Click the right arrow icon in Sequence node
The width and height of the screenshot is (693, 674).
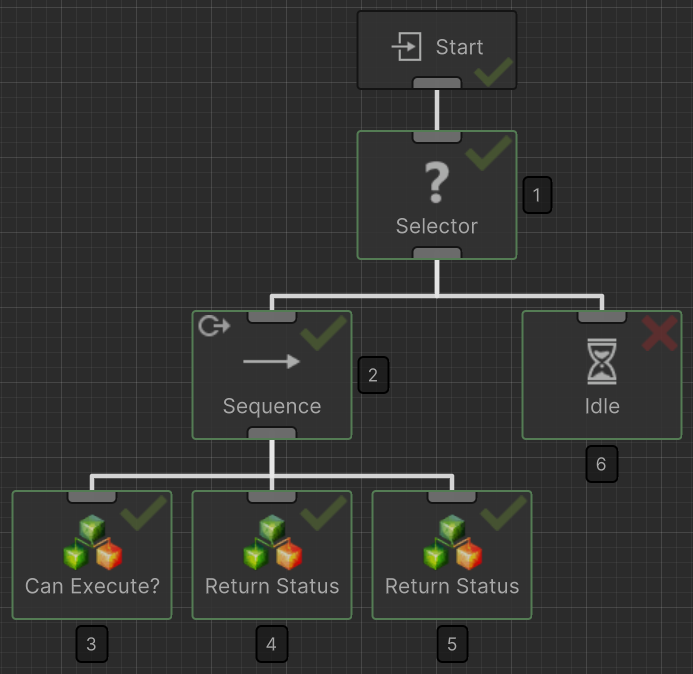coord(271,361)
